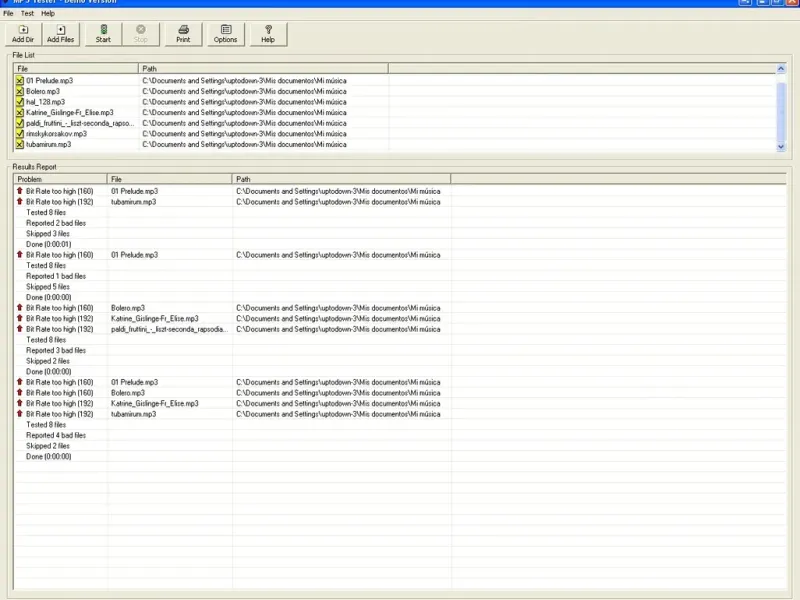Select rimskykorsakov.mp3 in the file list
The height and width of the screenshot is (600, 800).
click(x=57, y=134)
